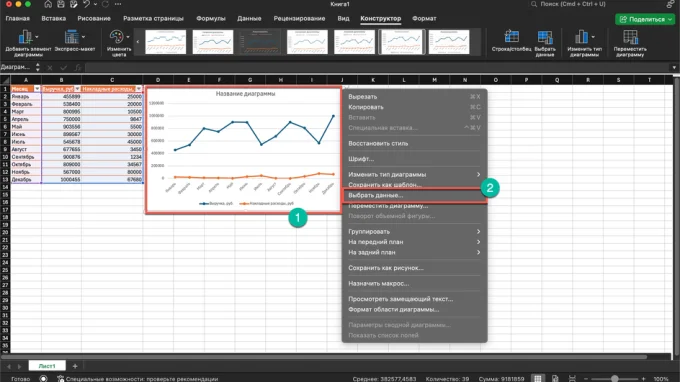This screenshot has height=382, width=680.
Task: Open filter dropdown on Месяц header
Action: [37, 89]
